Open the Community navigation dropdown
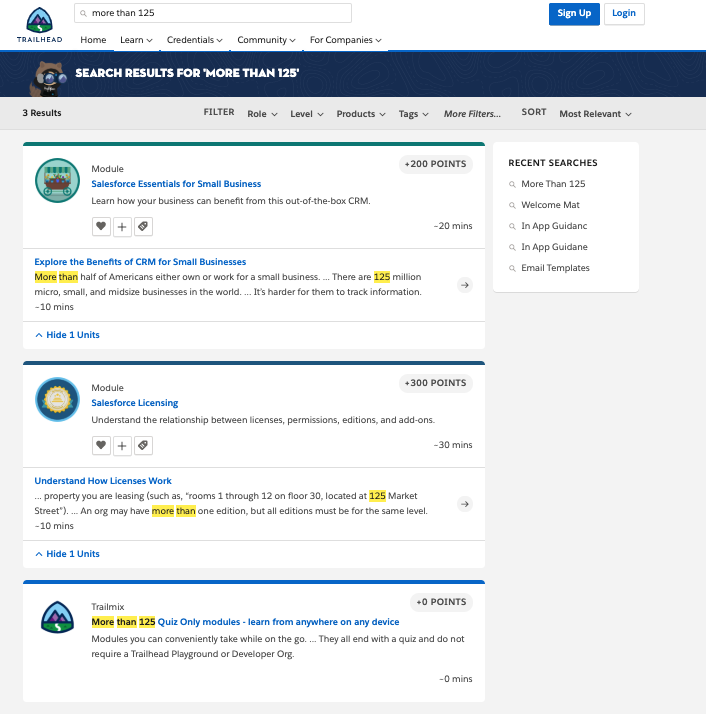 click(266, 40)
